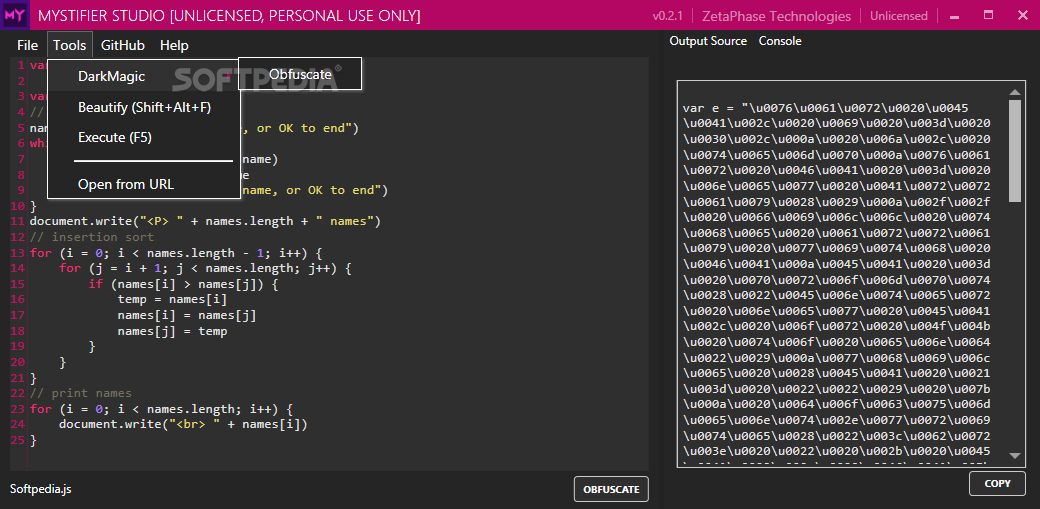Close the Mystifier Studio window

1021,15
